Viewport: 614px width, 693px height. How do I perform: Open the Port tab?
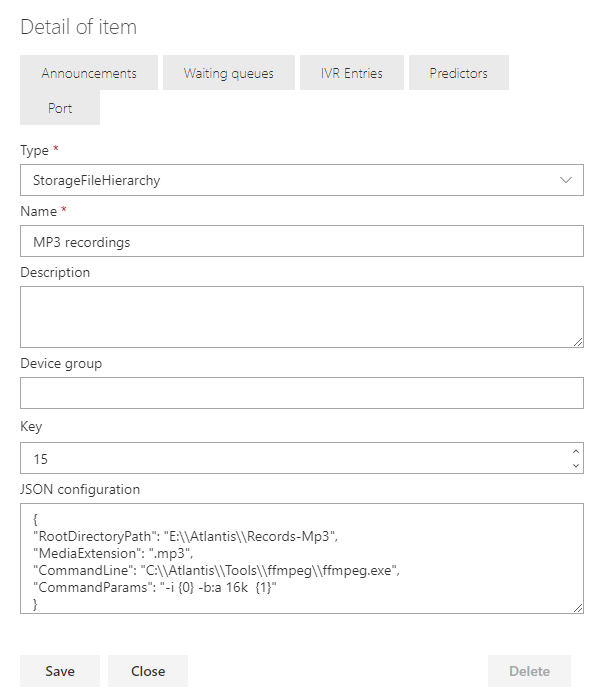(x=60, y=108)
